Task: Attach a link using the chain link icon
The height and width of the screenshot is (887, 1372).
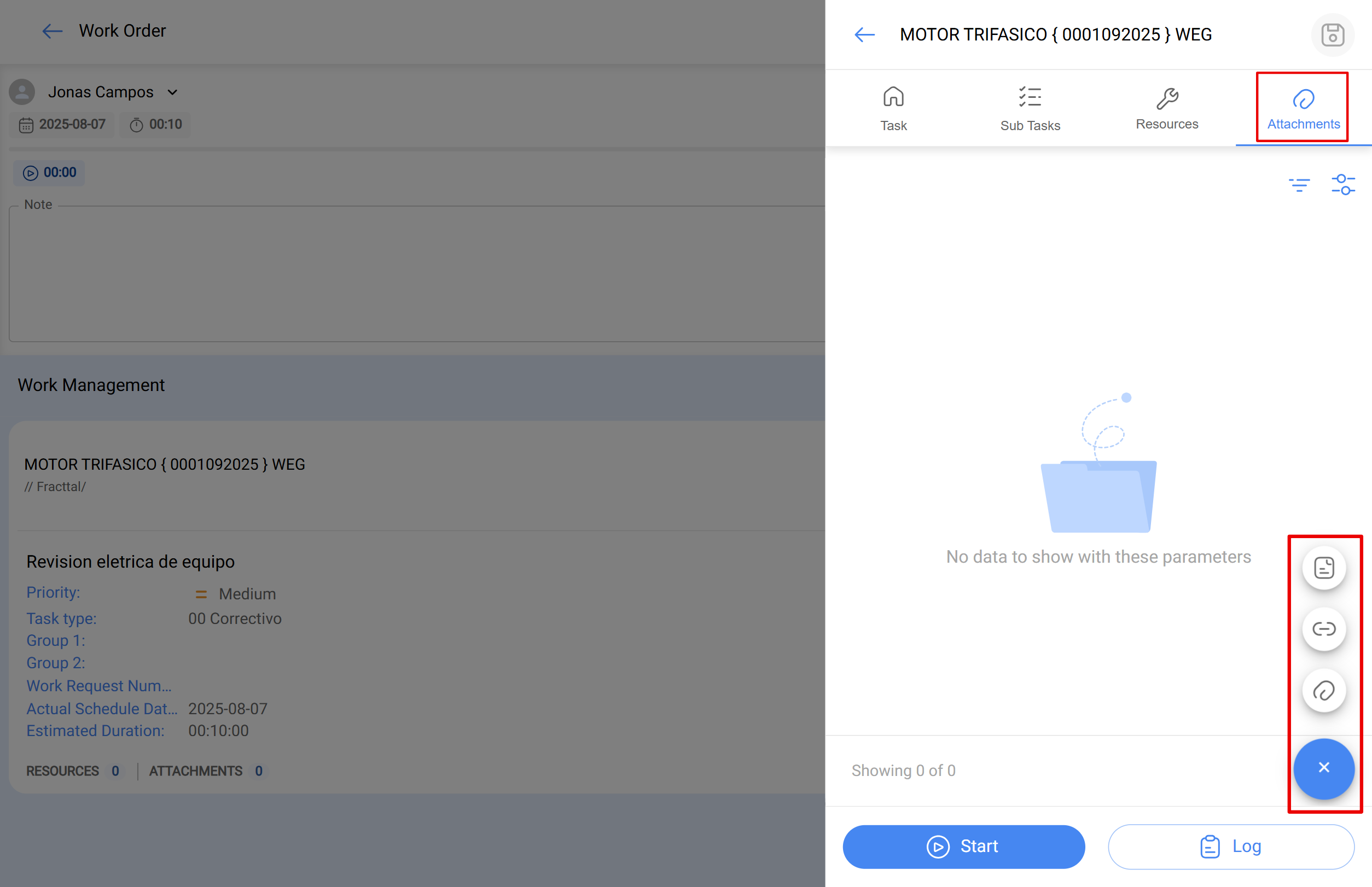Action: pos(1324,629)
